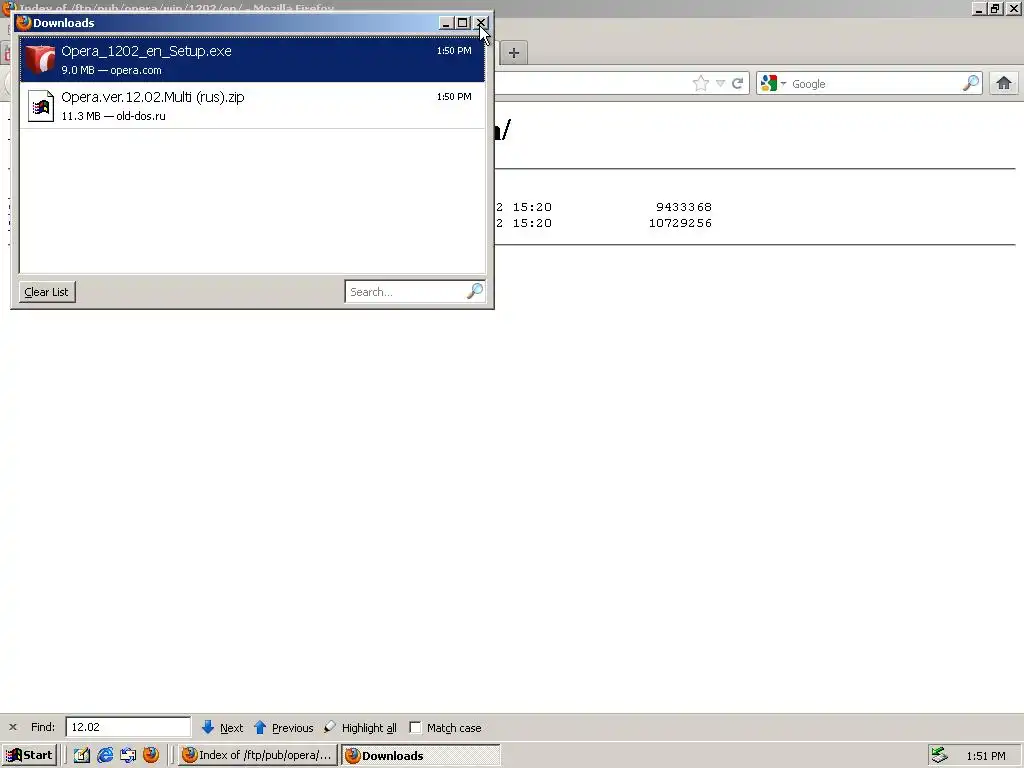
Task: Click the red Opera setup file icon
Action: [40, 59]
